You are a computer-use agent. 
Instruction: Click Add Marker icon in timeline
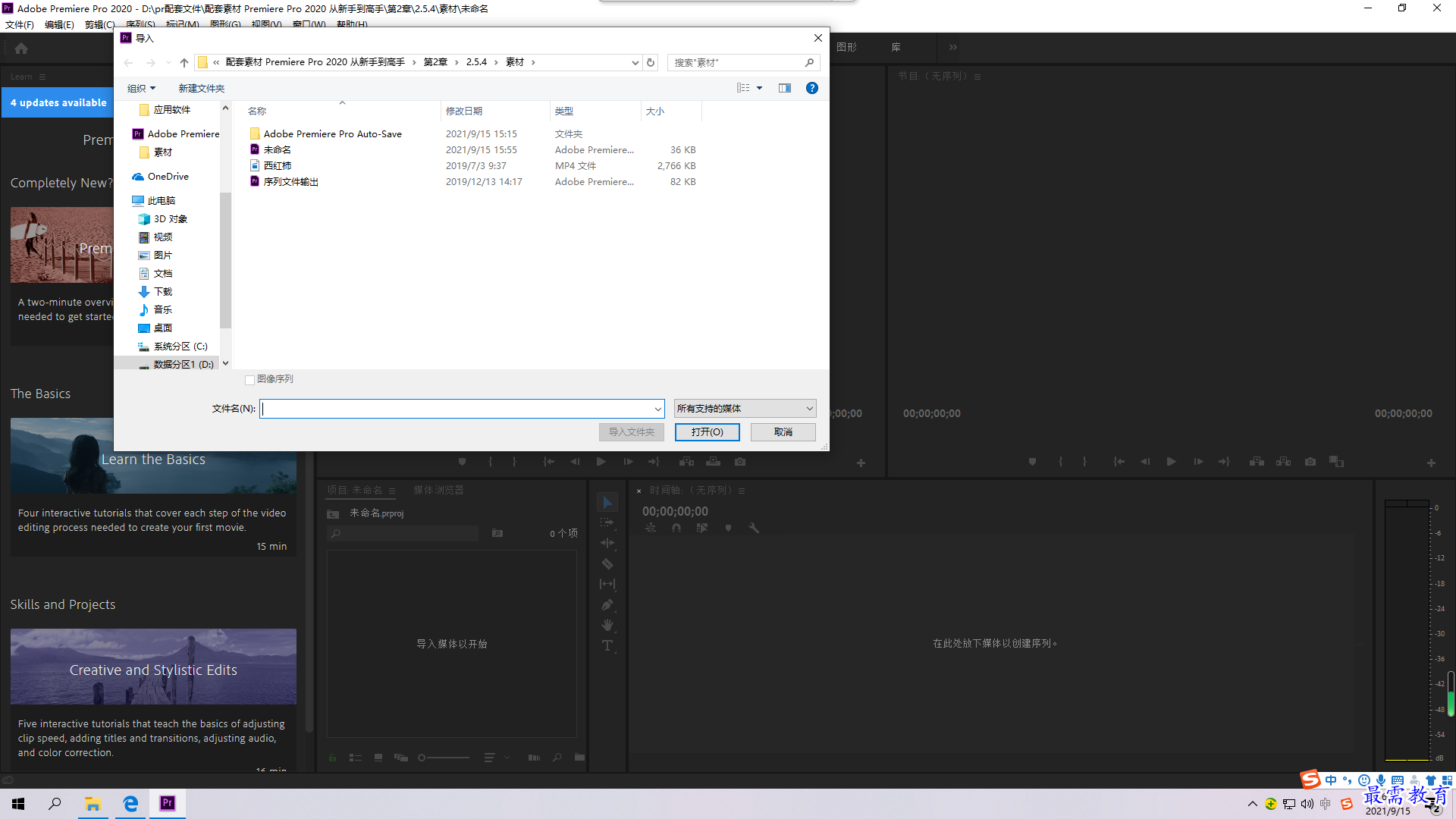[728, 528]
